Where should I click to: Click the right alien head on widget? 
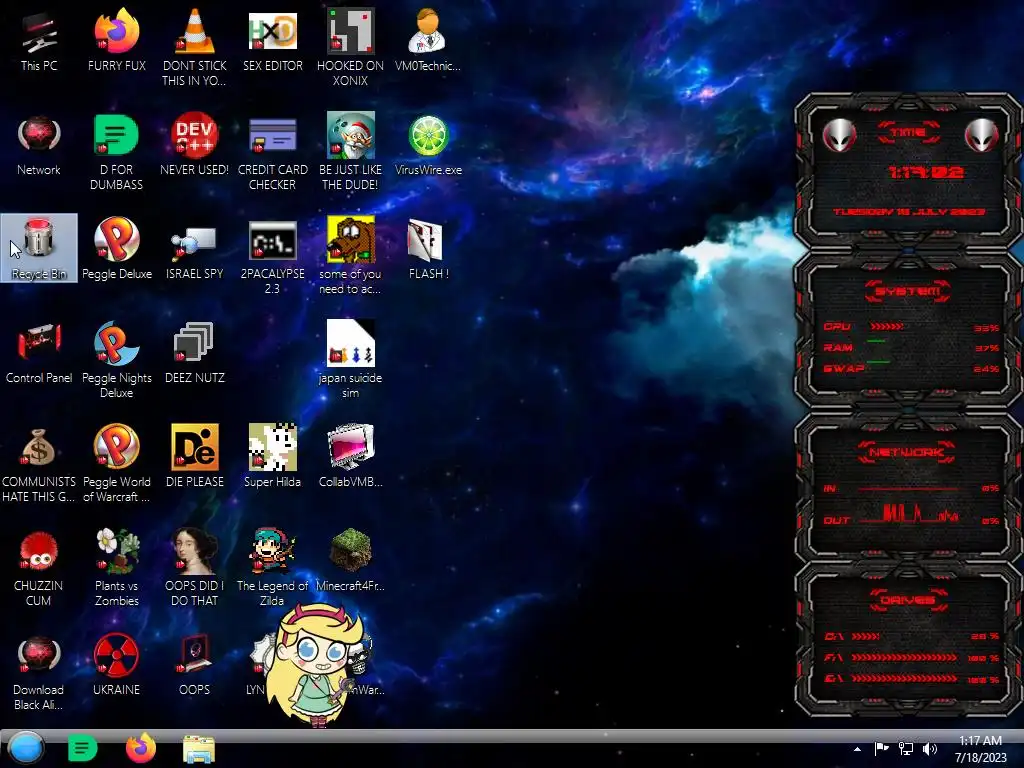[982, 136]
